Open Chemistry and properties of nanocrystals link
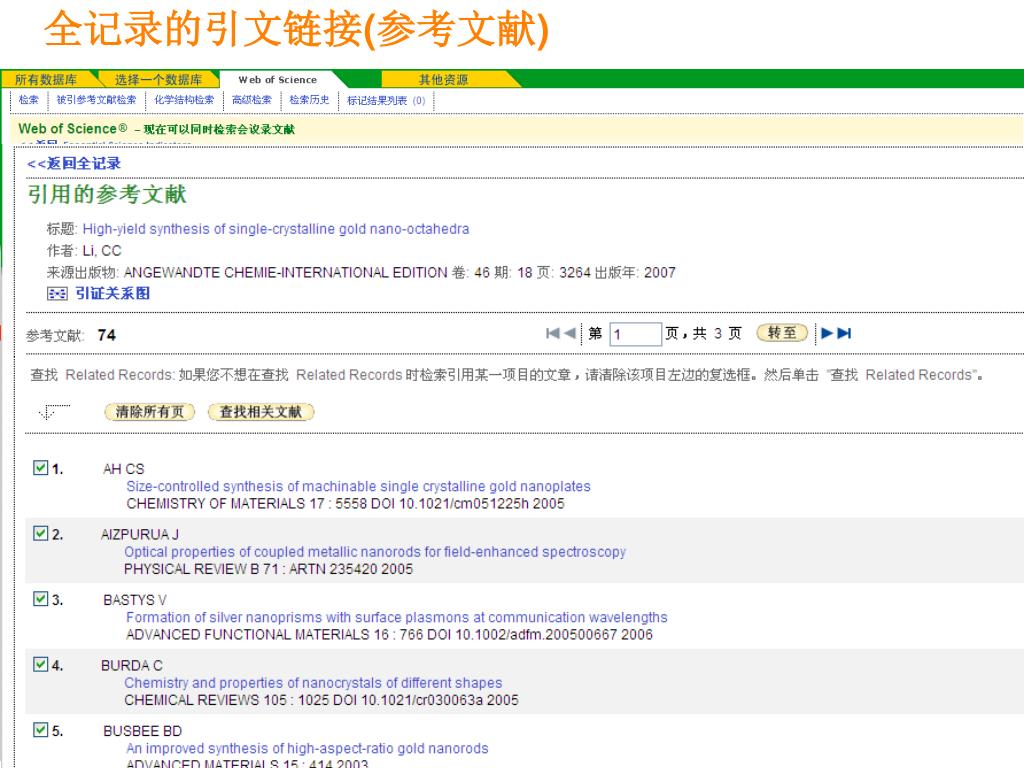Image resolution: width=1024 pixels, height=768 pixels. pyautogui.click(x=313, y=682)
